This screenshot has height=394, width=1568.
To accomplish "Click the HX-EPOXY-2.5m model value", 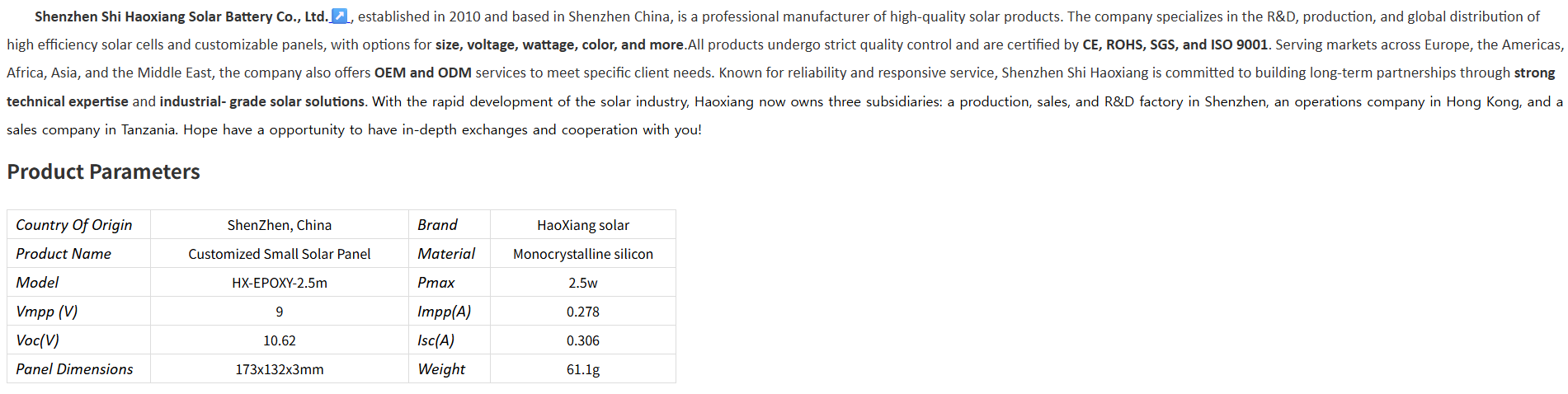I will [x=279, y=283].
